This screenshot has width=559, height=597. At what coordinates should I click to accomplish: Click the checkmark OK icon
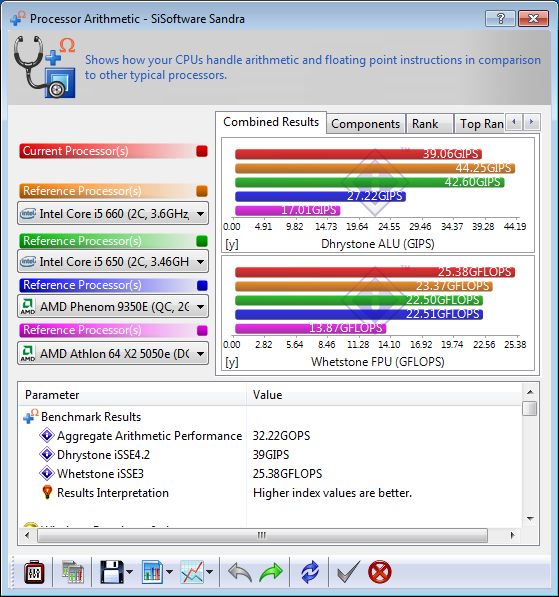(348, 572)
